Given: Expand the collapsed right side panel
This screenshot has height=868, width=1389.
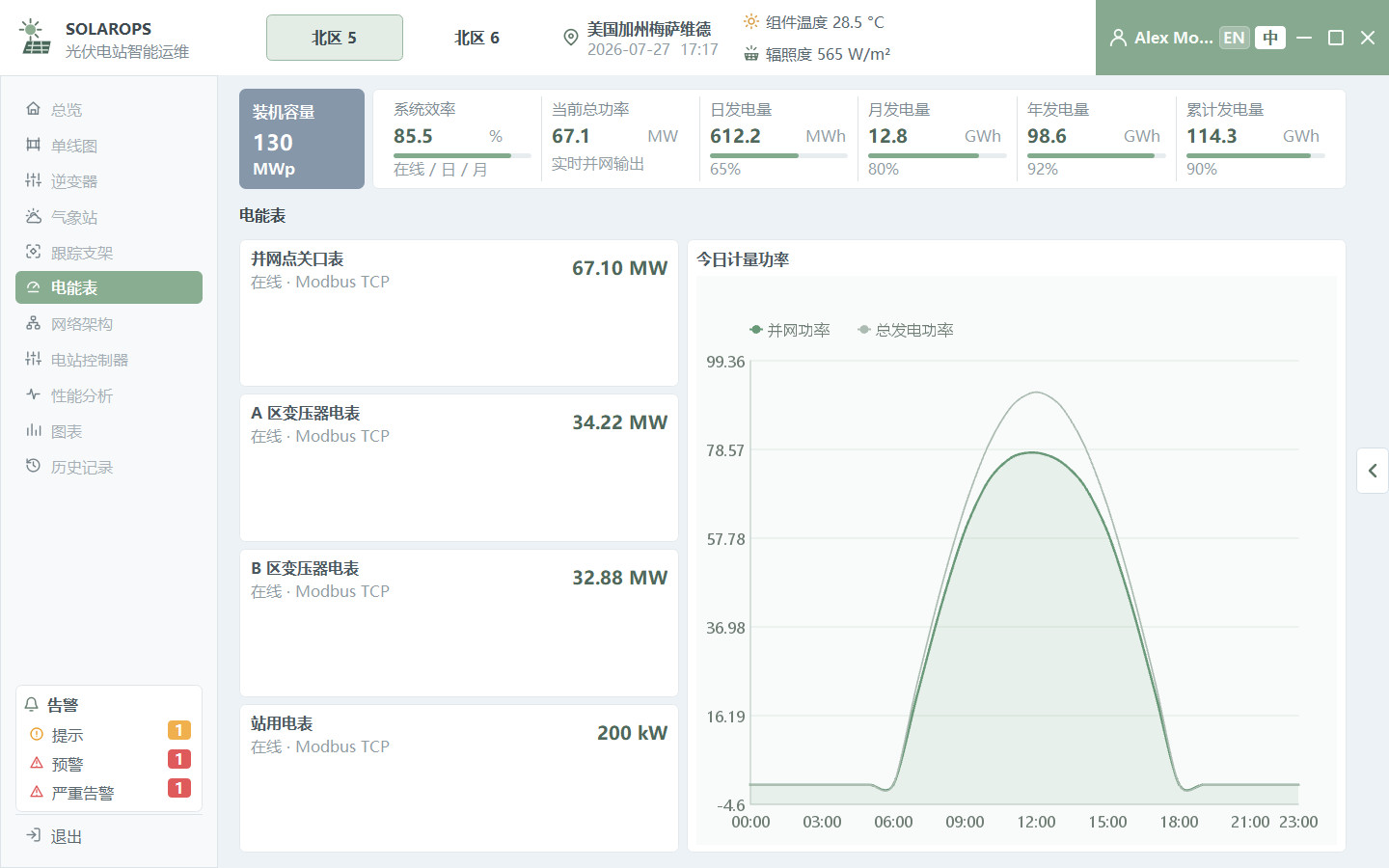Looking at the screenshot, I should click(x=1373, y=471).
